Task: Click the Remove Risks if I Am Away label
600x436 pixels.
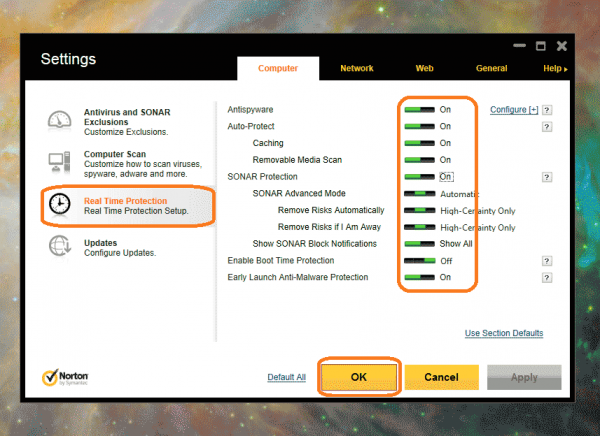Action: 329,227
